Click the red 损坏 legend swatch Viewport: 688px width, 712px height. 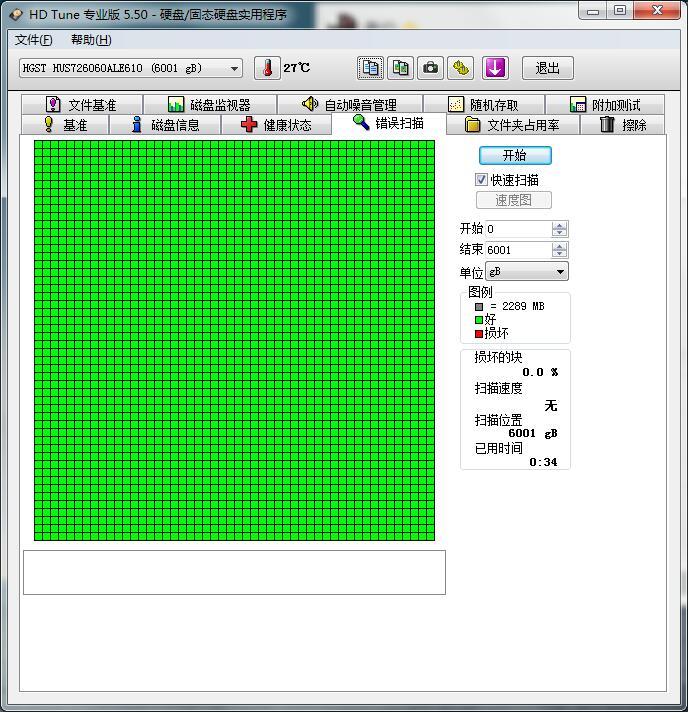point(479,334)
